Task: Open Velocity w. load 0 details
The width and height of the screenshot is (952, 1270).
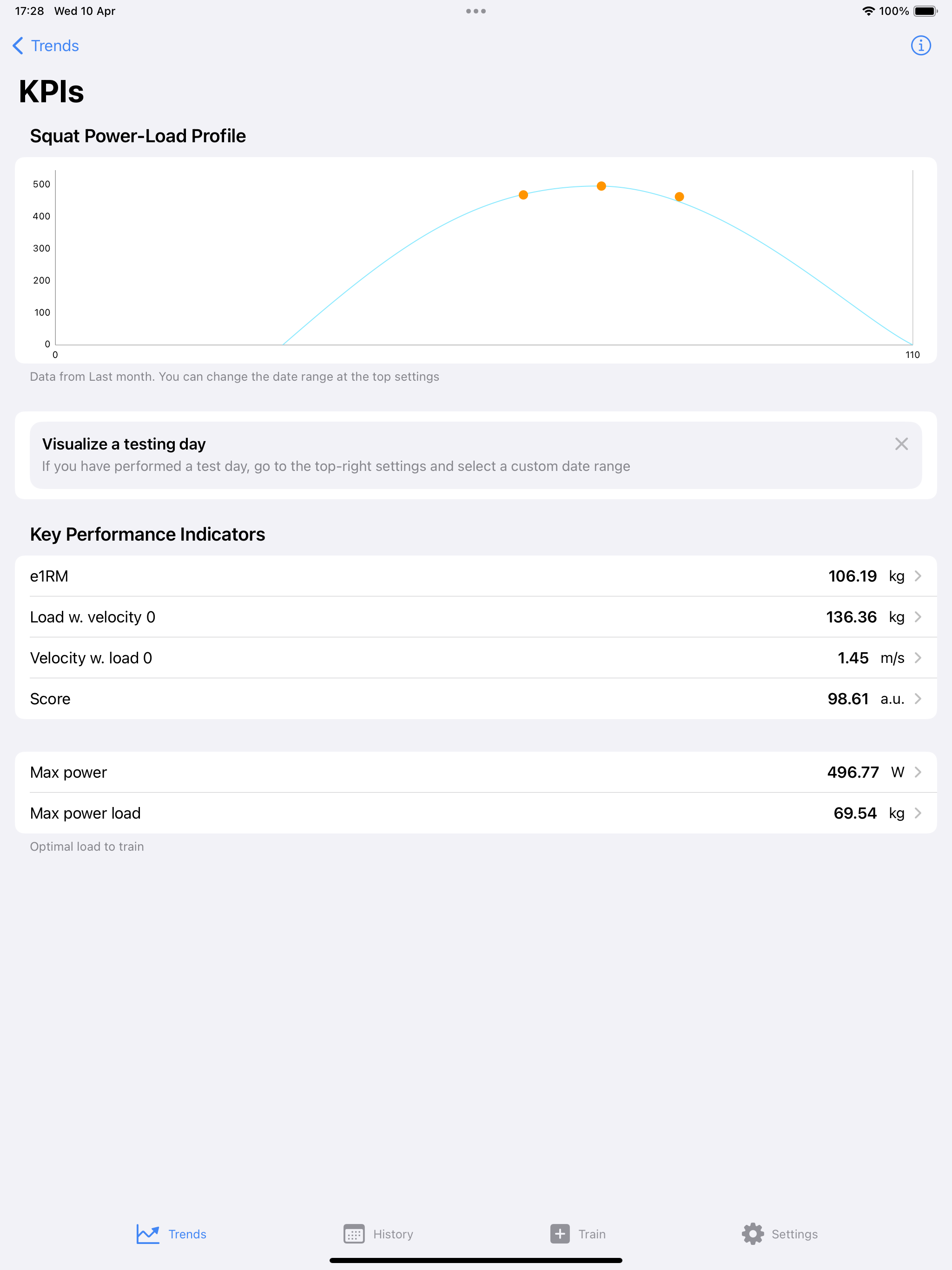Action: (917, 658)
